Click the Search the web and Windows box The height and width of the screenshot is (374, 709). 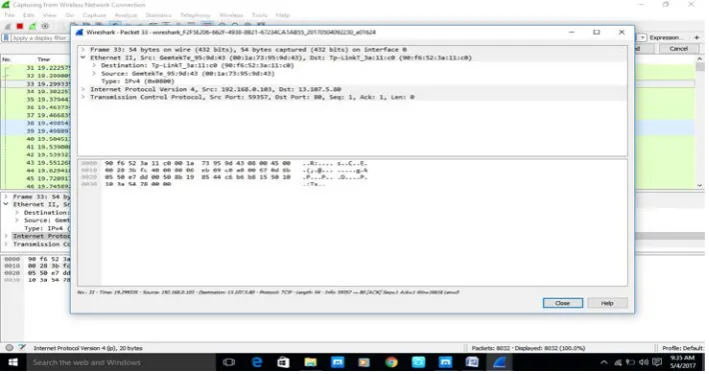[120, 362]
